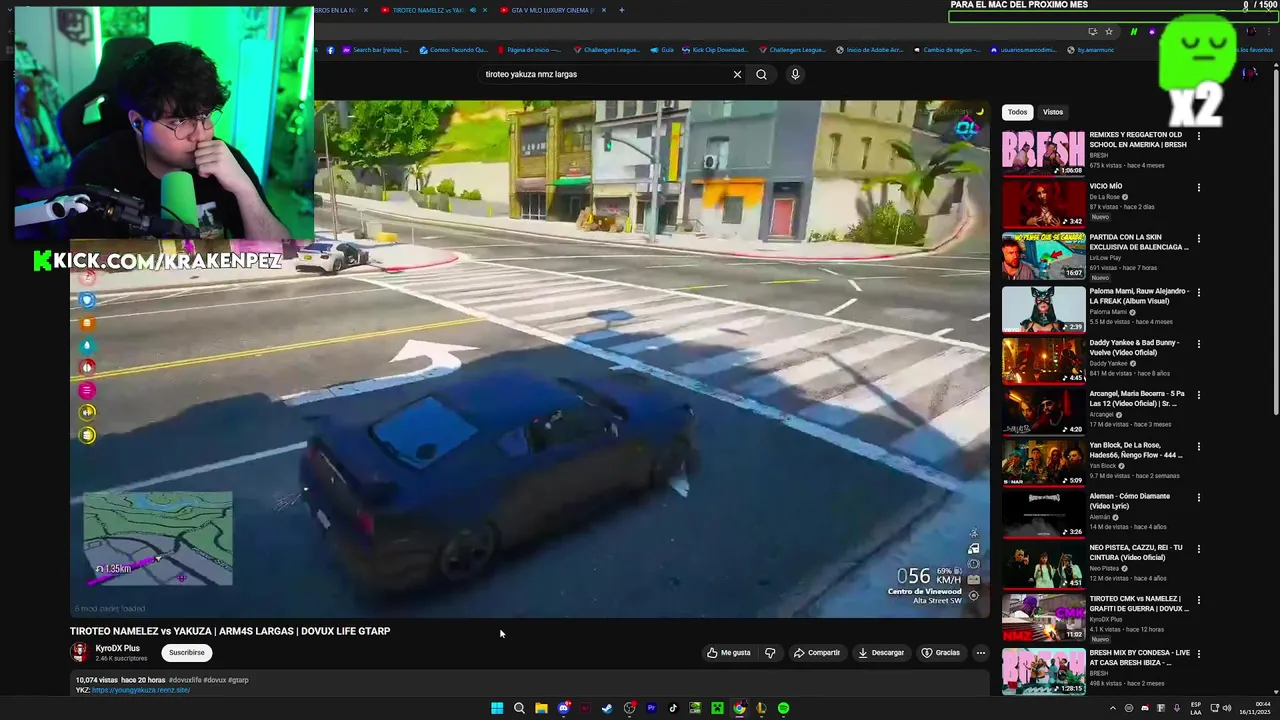
Task: Open options menu for BRESH Remixes video
Action: [1198, 136]
